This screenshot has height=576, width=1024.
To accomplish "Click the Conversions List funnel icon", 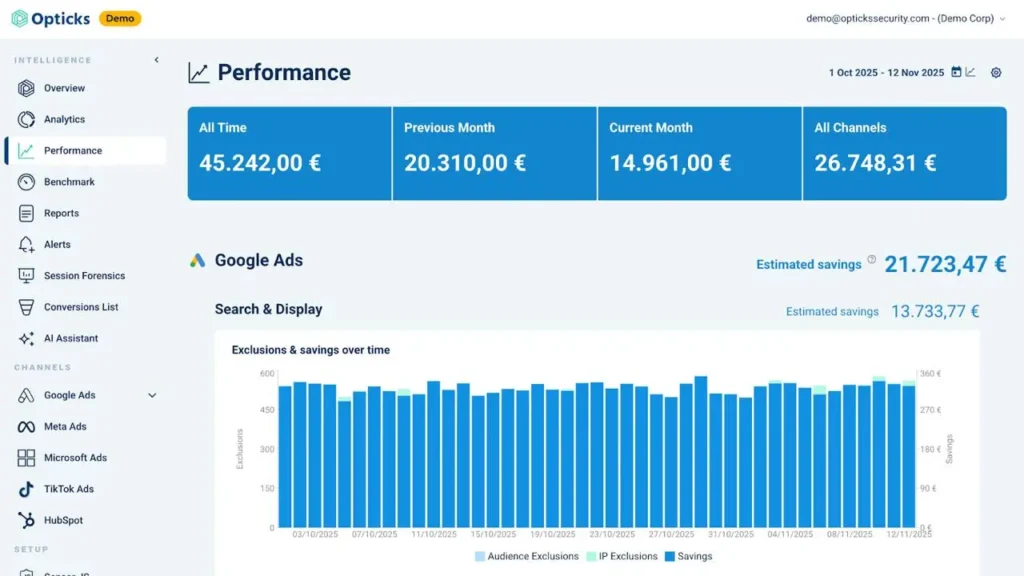I will click(26, 308).
